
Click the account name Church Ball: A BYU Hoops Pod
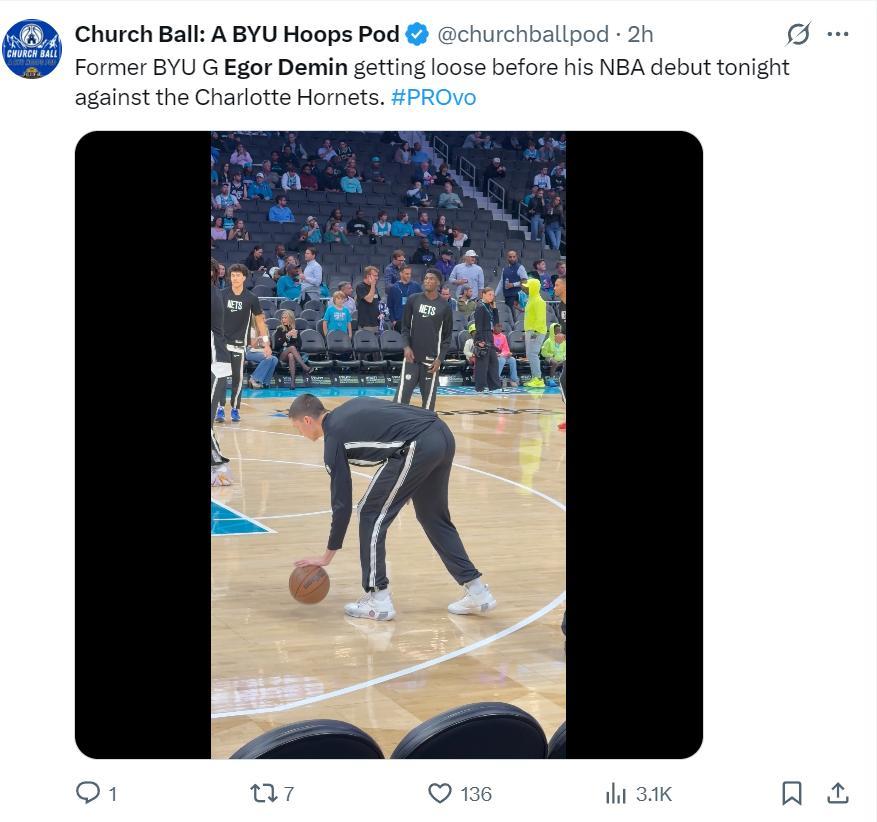tap(237, 34)
